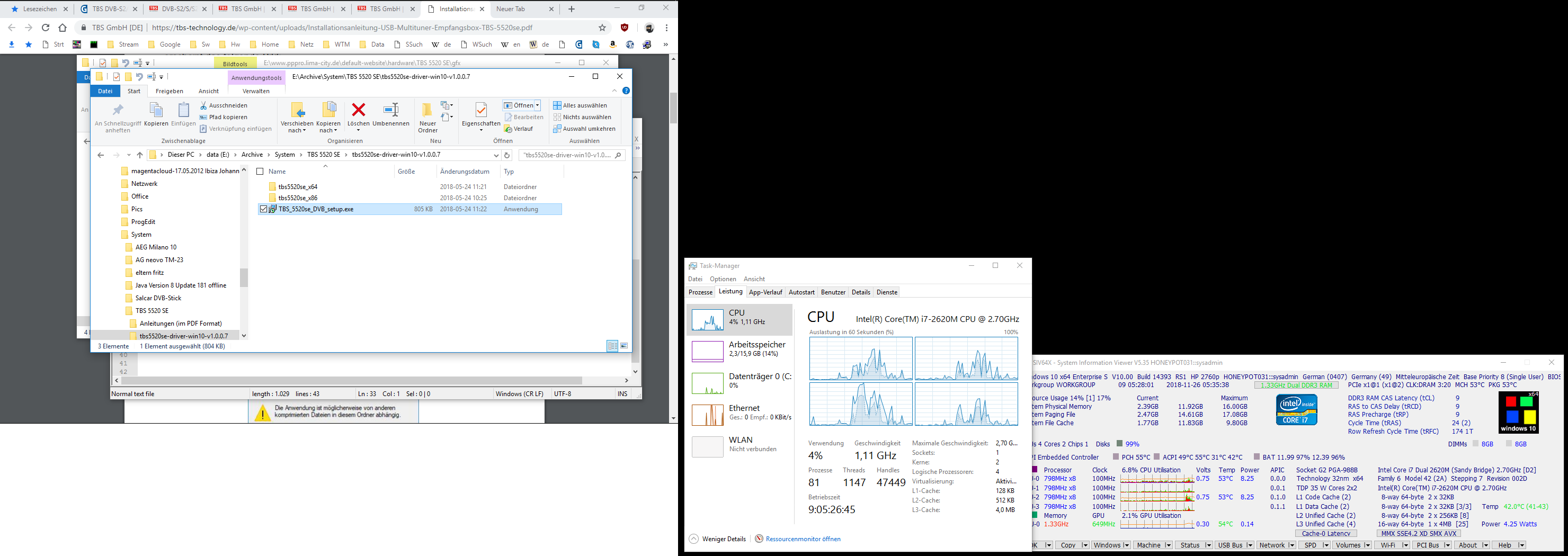Screen dimensions: 1568x556
Task: Open Verlauf in the Öffnen group
Action: pyautogui.click(x=519, y=129)
